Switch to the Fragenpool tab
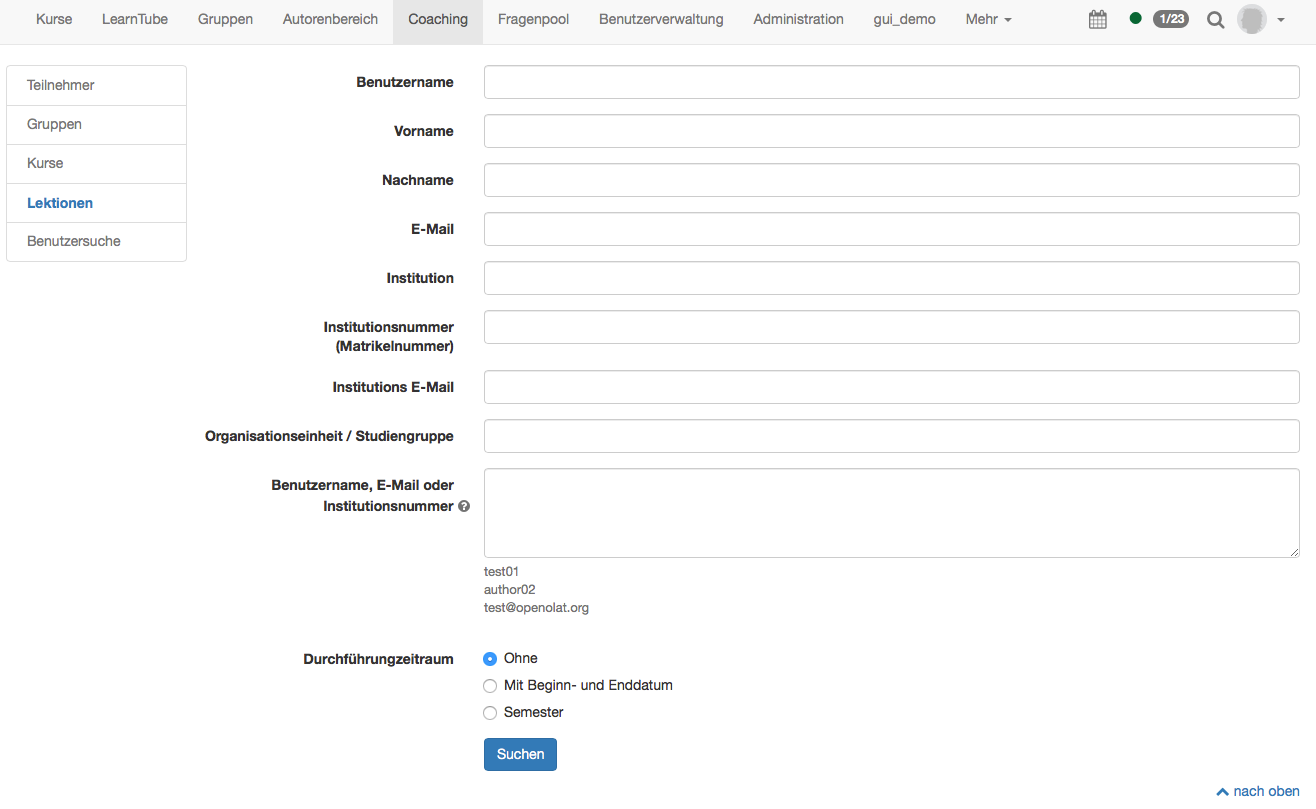The image size is (1316, 809). coord(533,19)
